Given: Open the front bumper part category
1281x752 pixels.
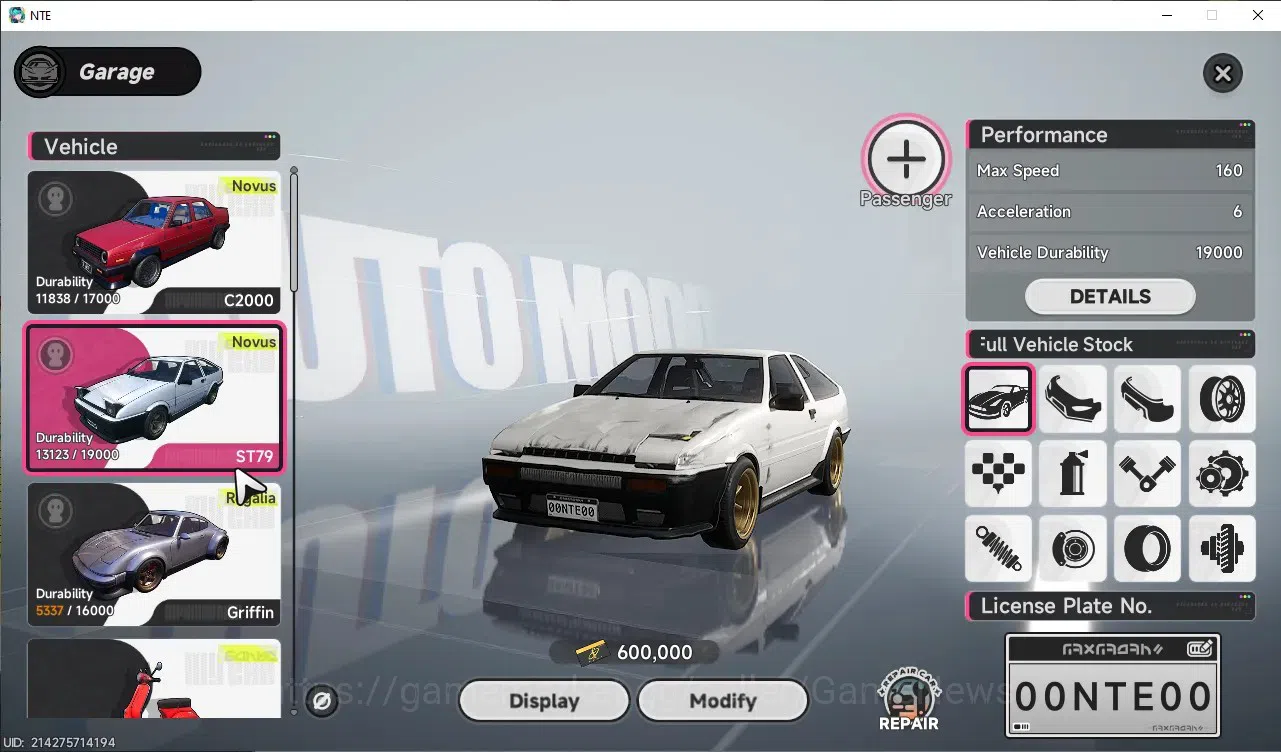Looking at the screenshot, I should coord(1073,399).
